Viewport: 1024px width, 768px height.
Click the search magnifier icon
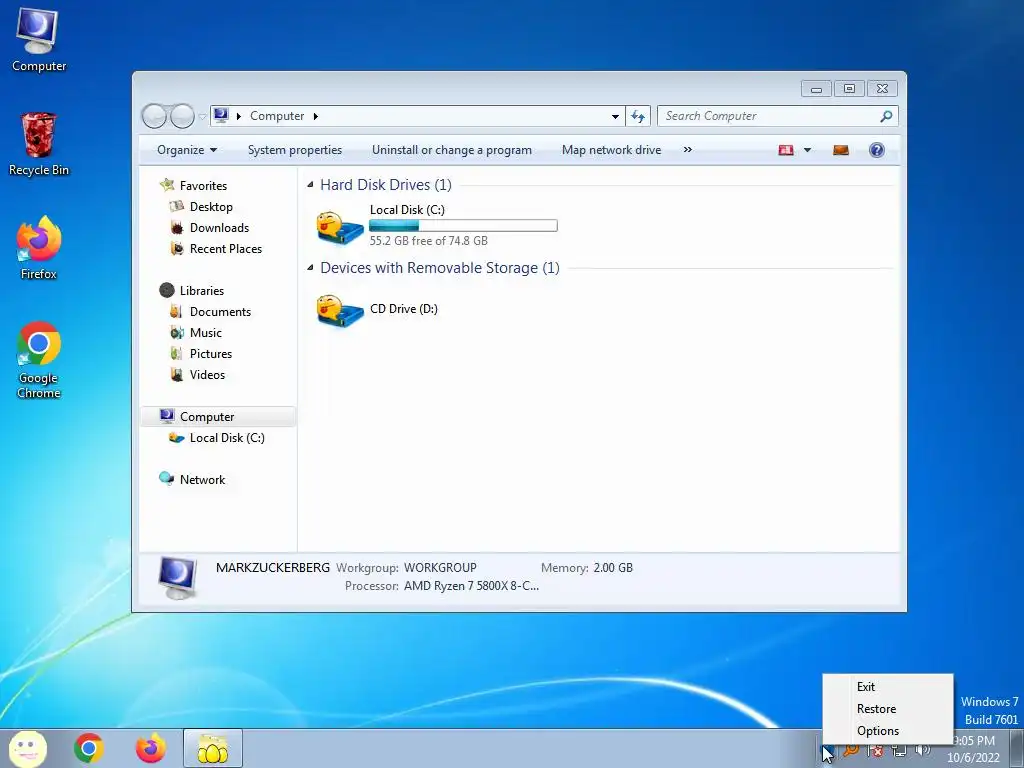tap(886, 116)
